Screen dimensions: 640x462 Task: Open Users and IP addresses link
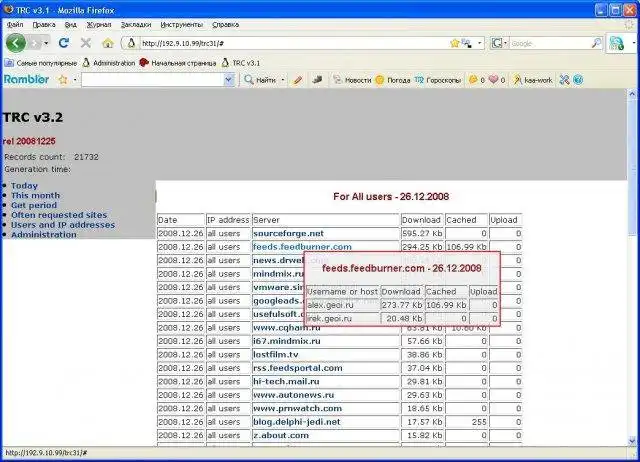(x=63, y=225)
